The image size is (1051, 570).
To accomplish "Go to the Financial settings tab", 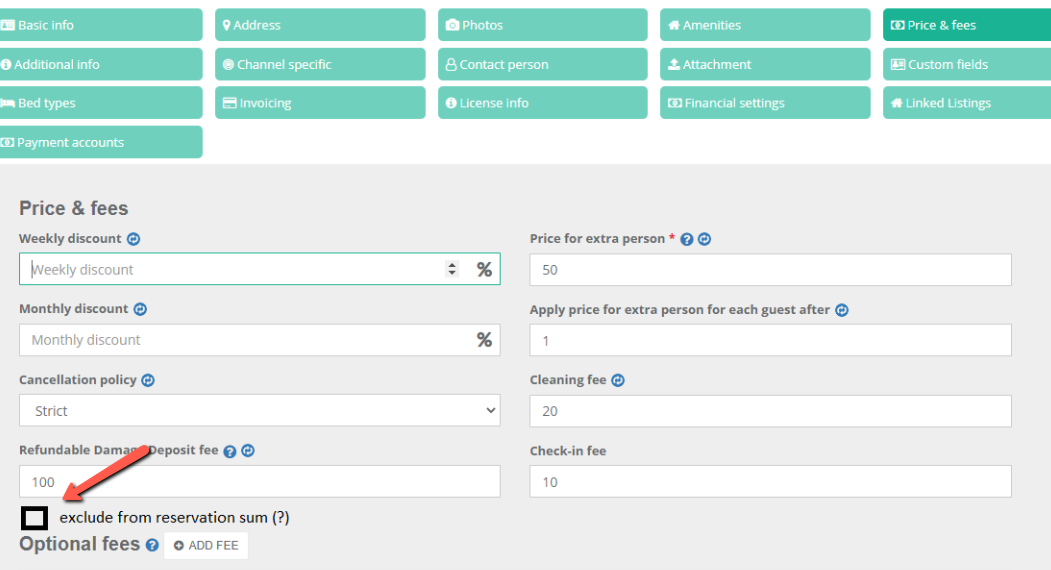I will 765,103.
